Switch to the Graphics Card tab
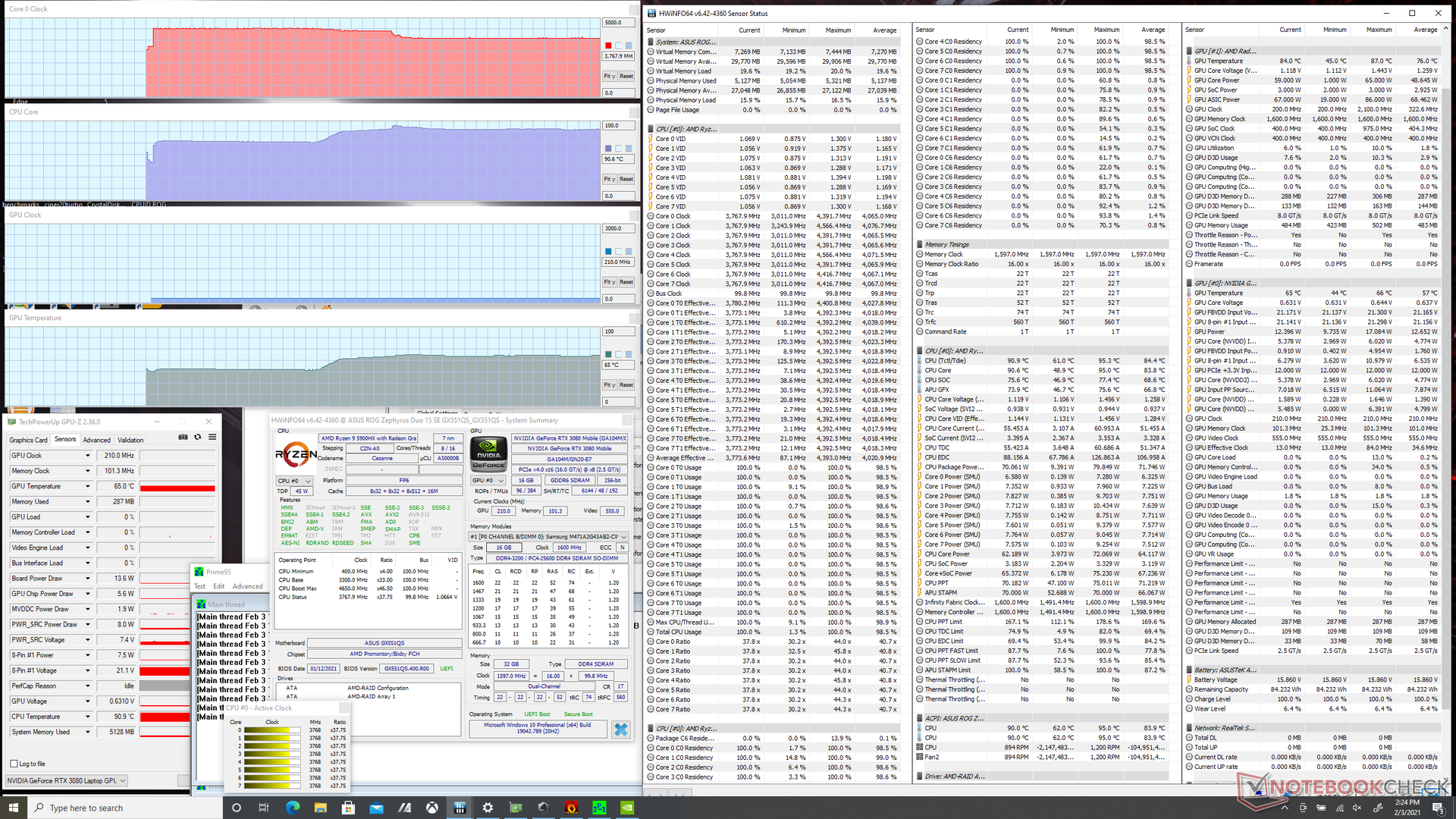Viewport: 1456px width, 819px height. pos(28,440)
